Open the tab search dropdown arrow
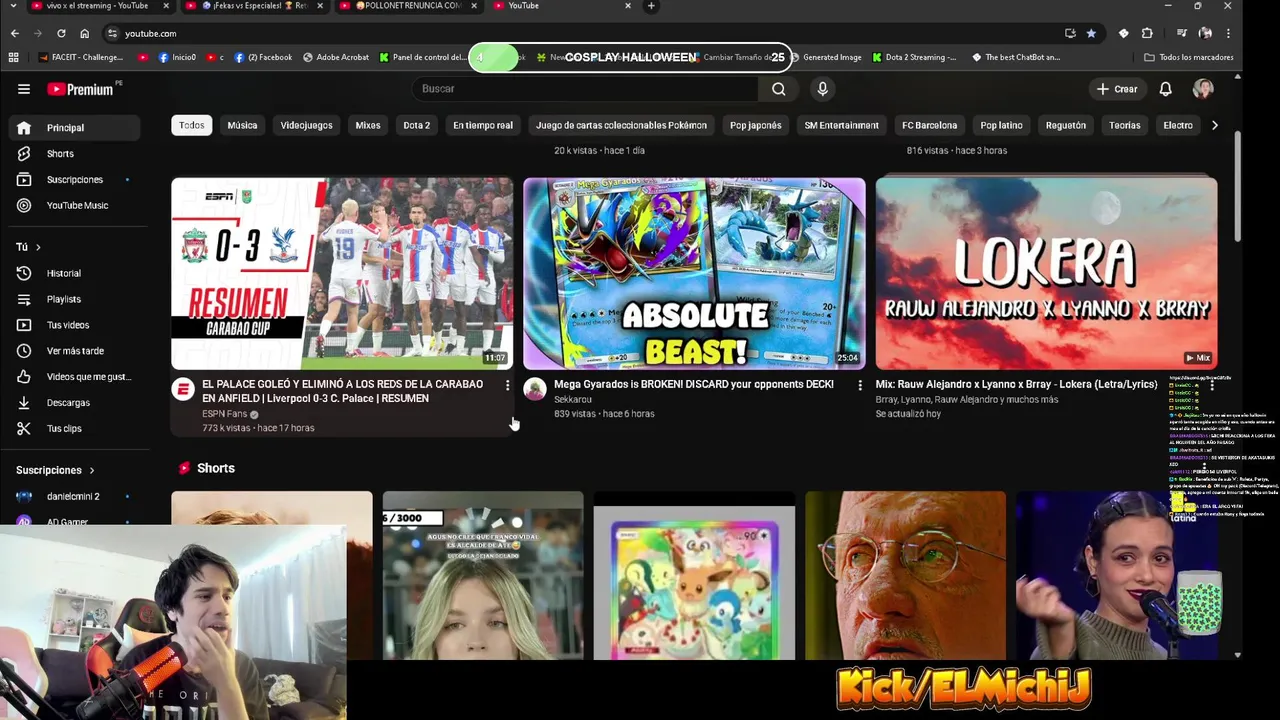 coord(14,6)
